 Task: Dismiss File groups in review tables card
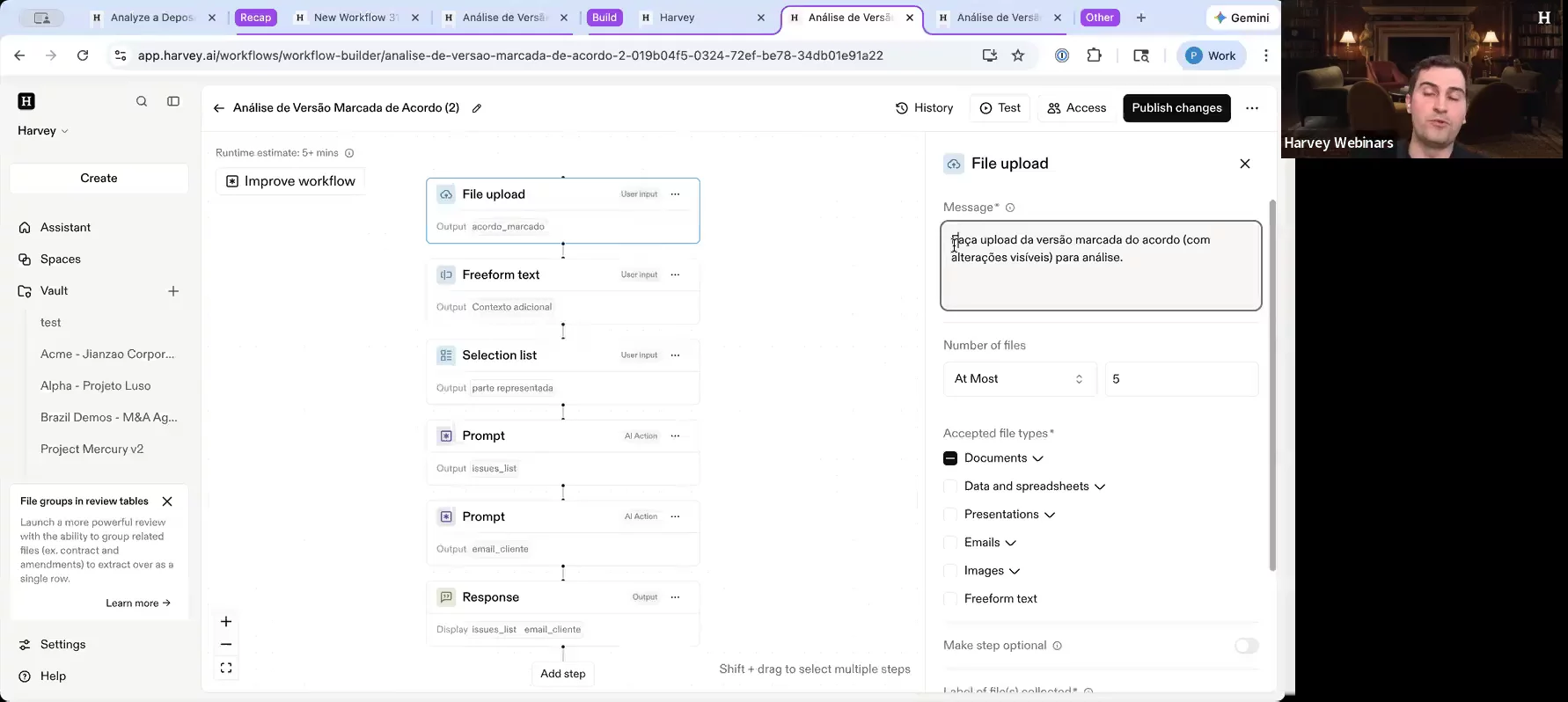coord(167,501)
